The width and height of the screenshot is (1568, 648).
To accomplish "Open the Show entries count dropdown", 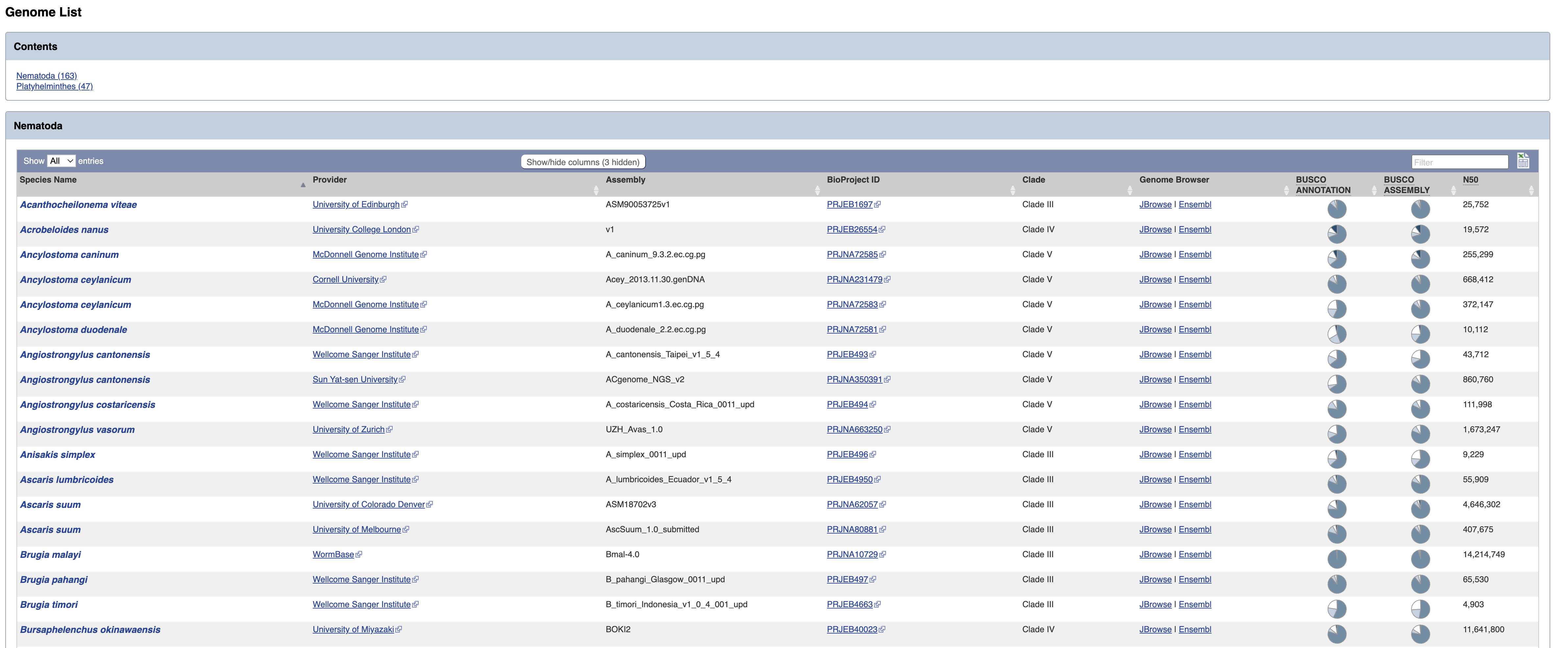I will (61, 161).
